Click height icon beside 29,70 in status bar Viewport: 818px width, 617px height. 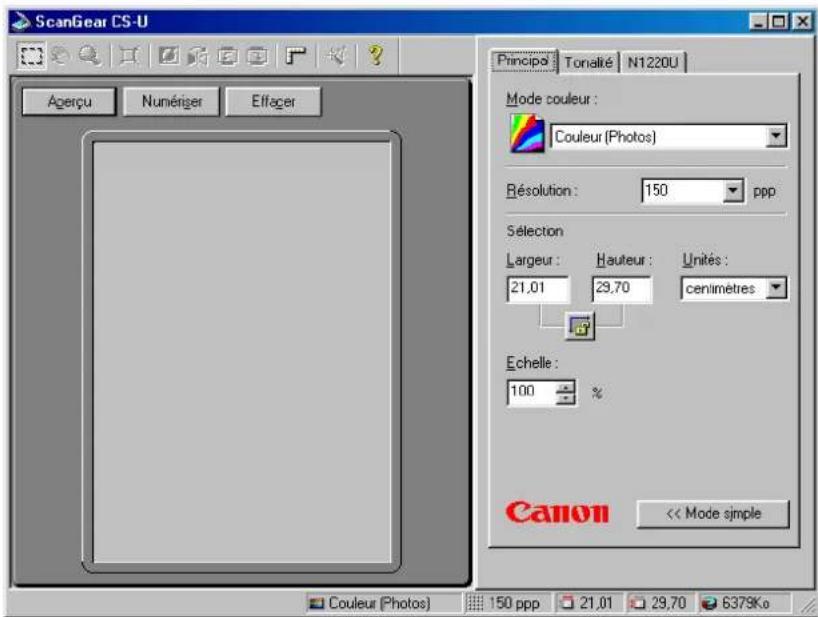[637, 603]
